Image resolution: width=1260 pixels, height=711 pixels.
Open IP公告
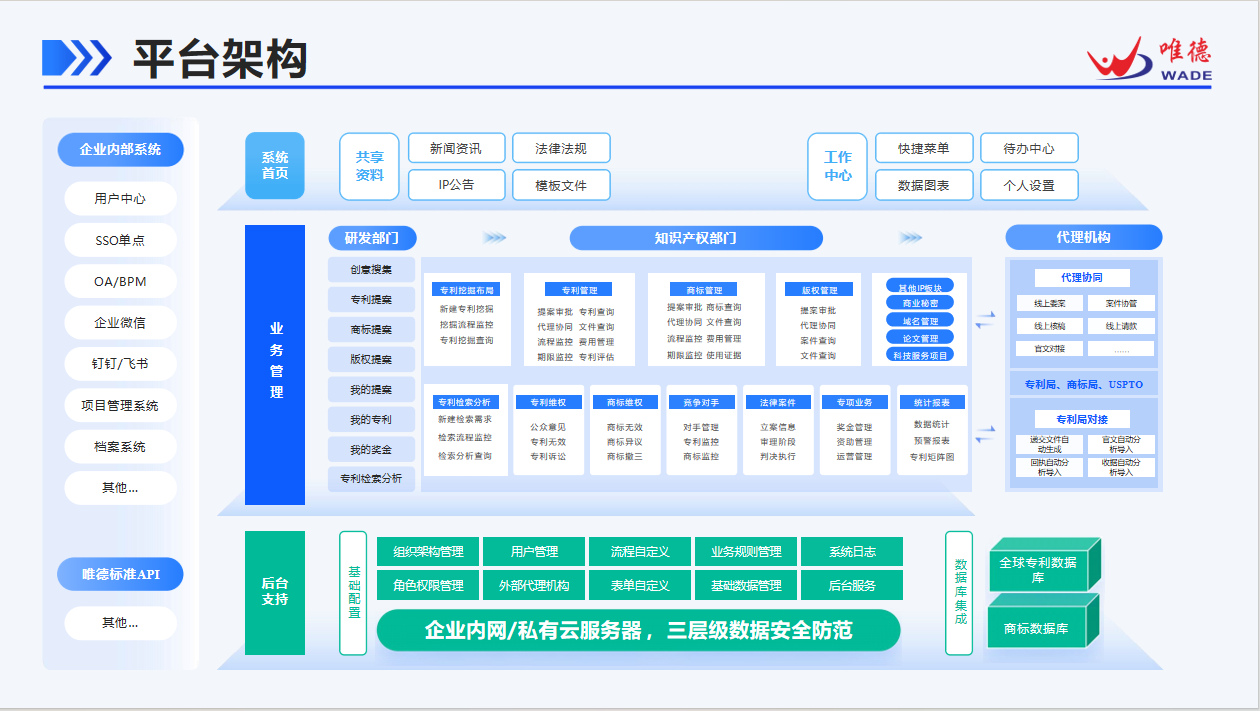point(455,185)
